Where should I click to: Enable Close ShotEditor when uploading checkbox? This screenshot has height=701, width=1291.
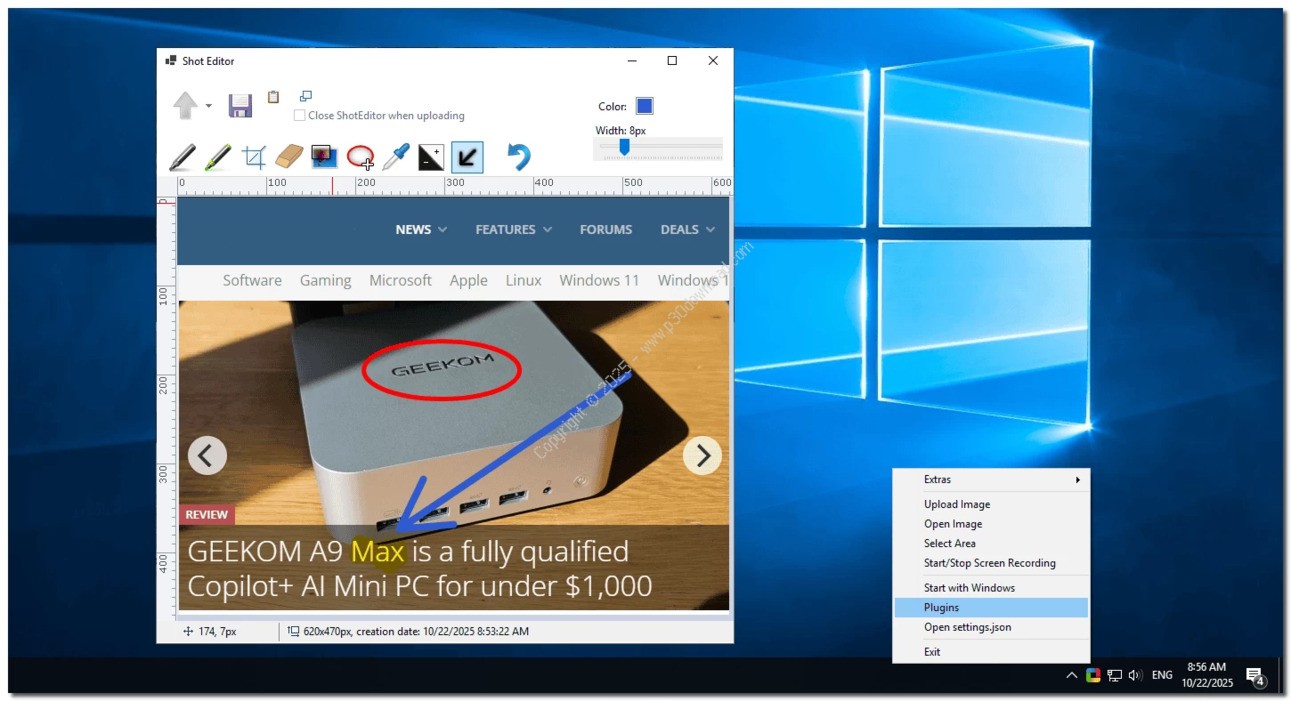click(300, 115)
